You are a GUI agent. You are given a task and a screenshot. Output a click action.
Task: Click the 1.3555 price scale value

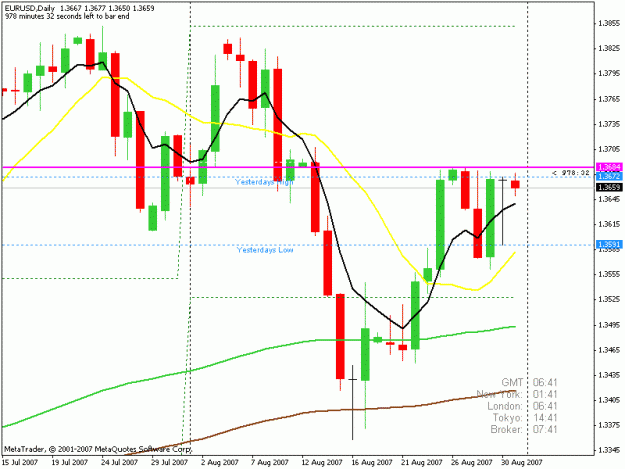coord(609,275)
